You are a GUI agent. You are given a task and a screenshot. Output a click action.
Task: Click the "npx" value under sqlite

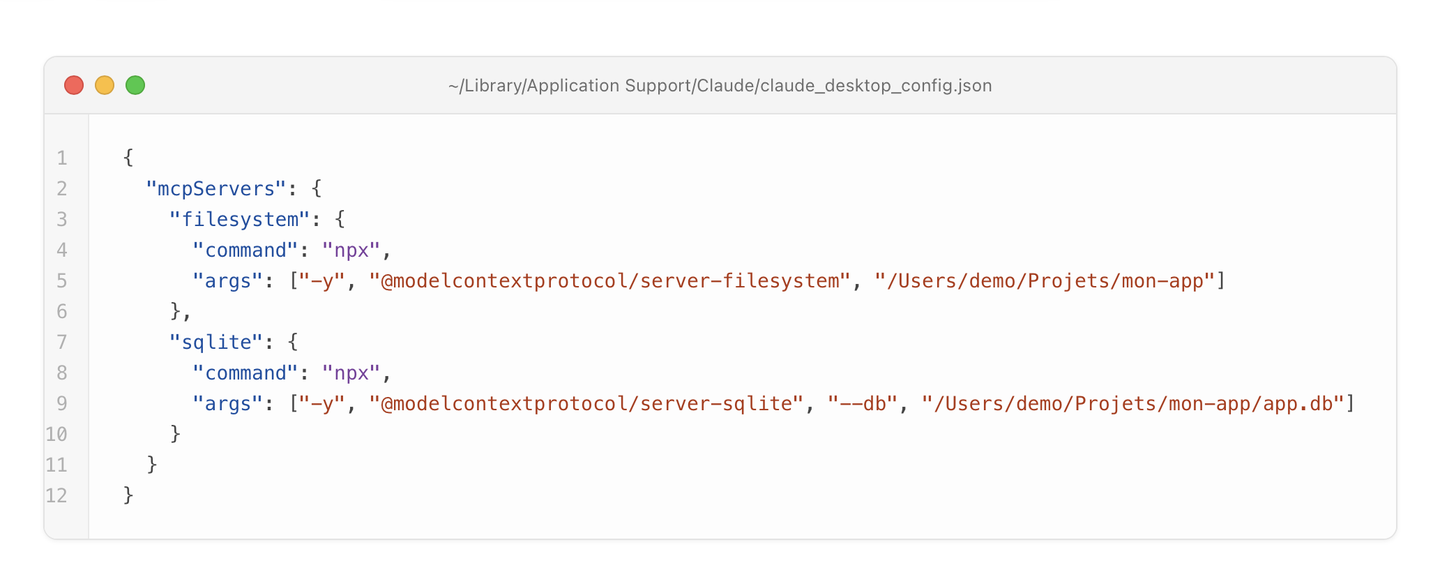point(352,372)
